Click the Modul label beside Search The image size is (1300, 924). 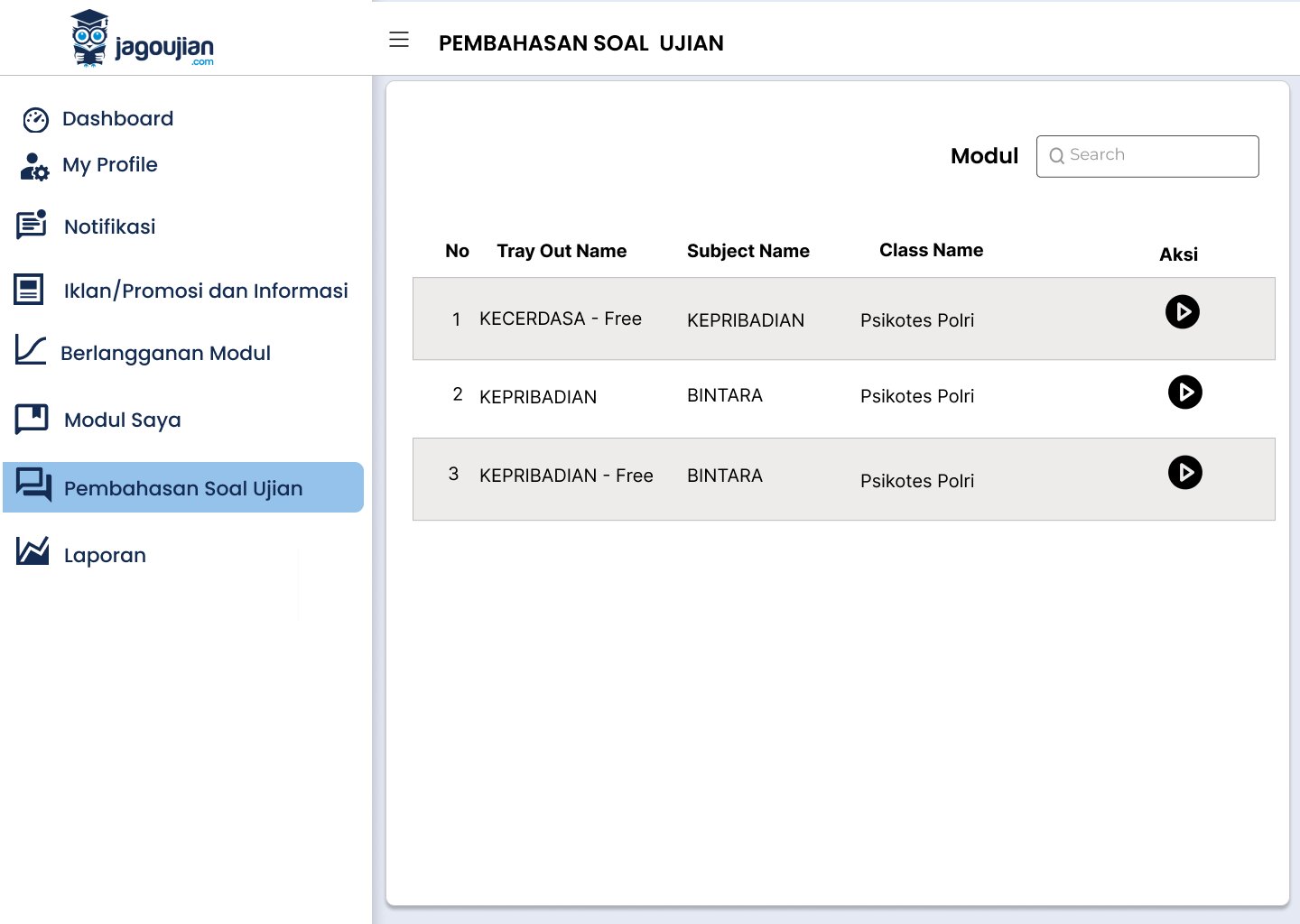(985, 156)
